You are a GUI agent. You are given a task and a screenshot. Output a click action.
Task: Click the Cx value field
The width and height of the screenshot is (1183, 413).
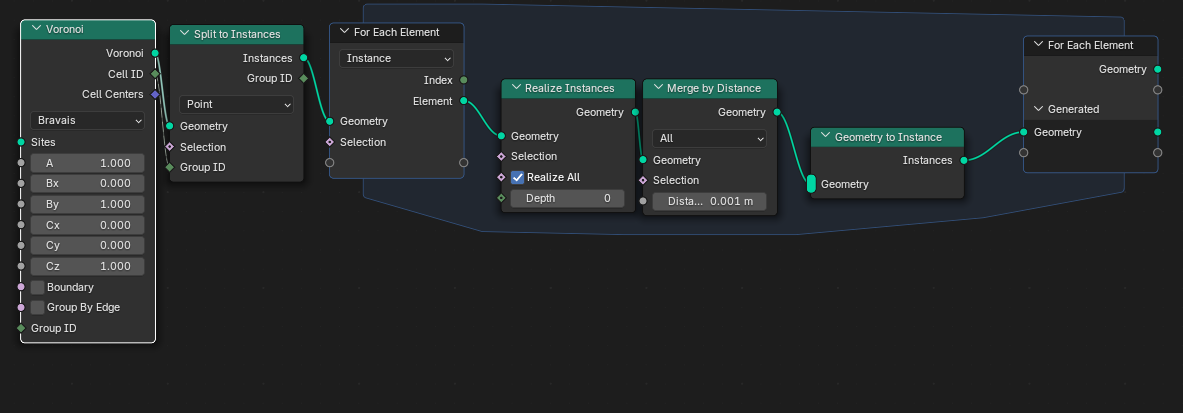click(x=88, y=225)
